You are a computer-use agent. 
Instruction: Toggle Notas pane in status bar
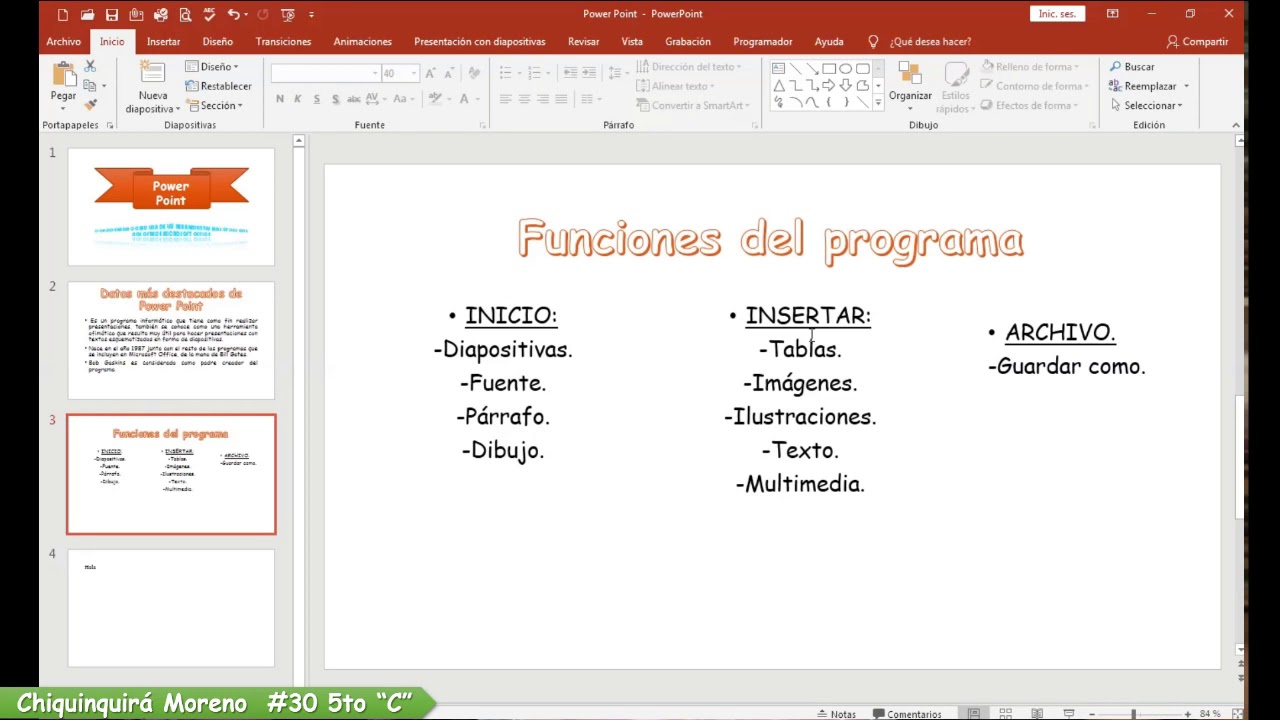point(837,714)
